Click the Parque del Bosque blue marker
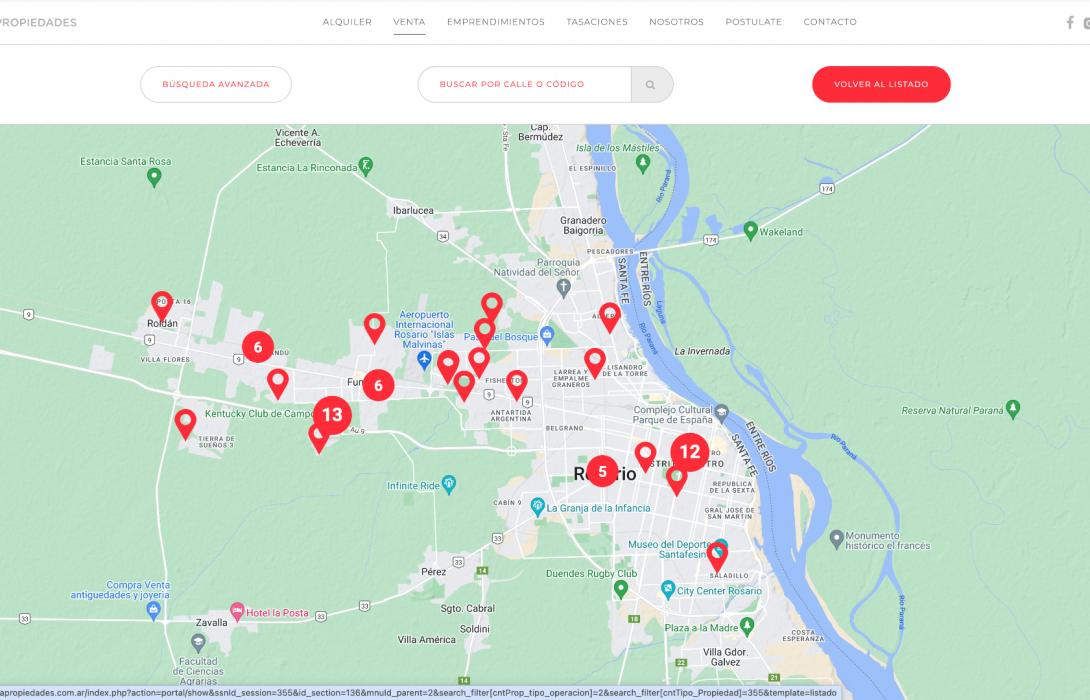 [547, 336]
